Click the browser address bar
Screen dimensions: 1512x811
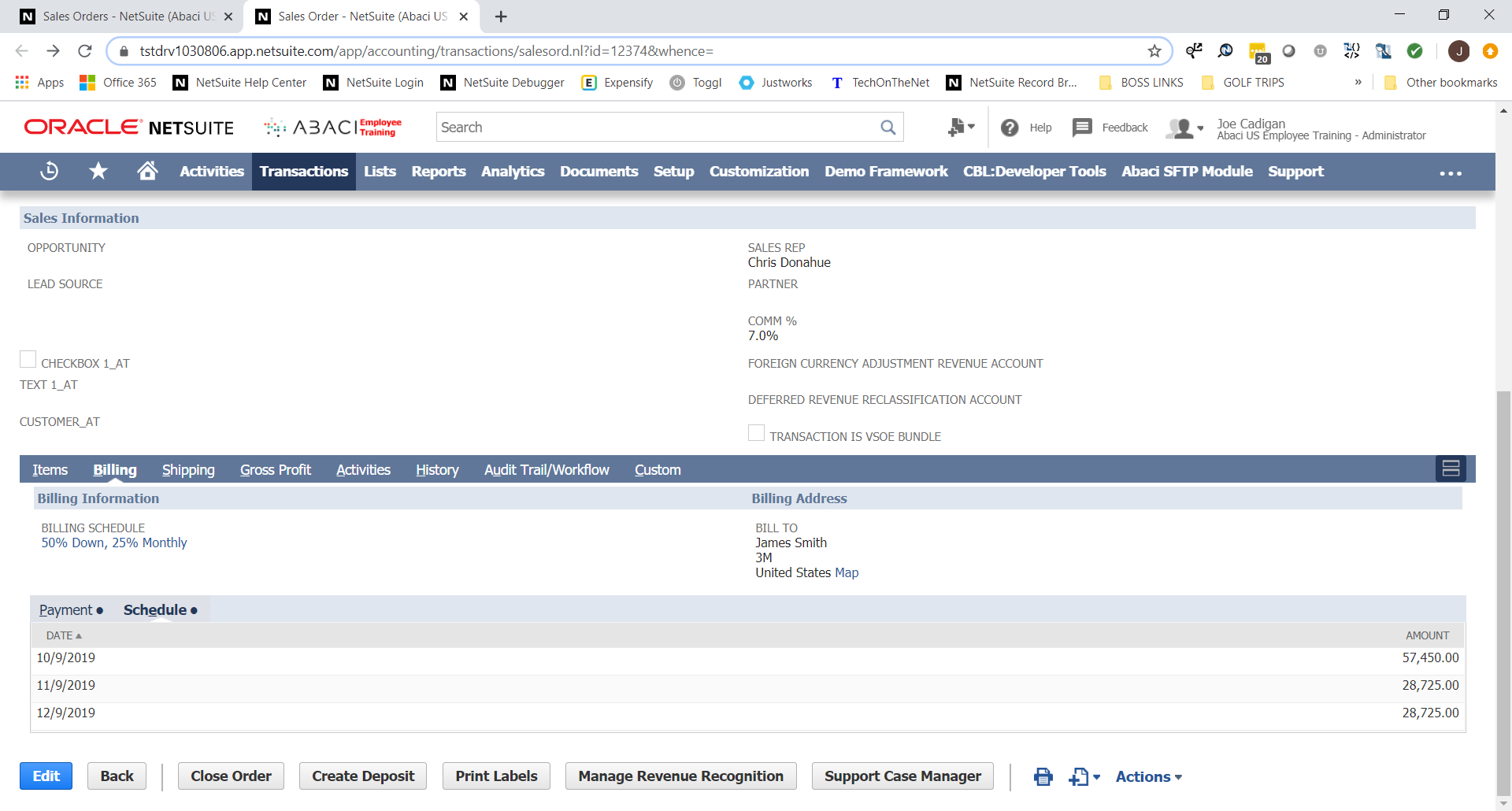638,51
